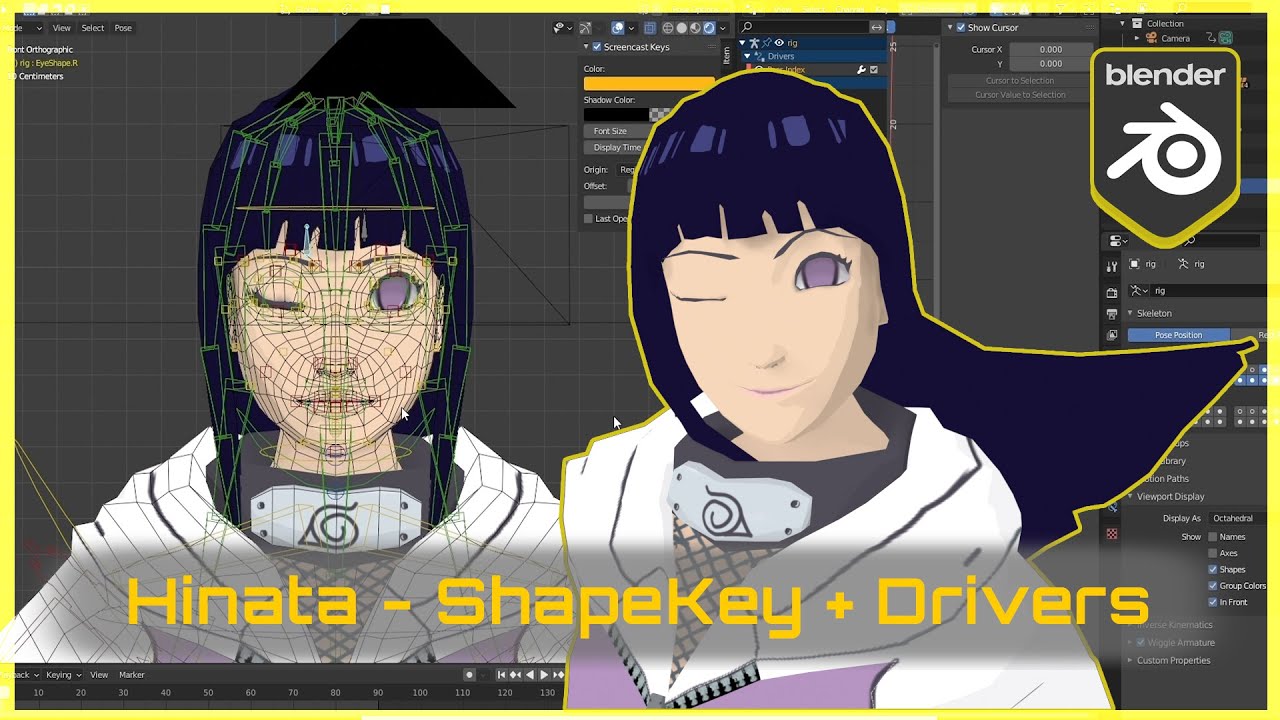Click the camera data icon in outliner
Viewport: 1280px width, 720px height.
(x=1225, y=38)
